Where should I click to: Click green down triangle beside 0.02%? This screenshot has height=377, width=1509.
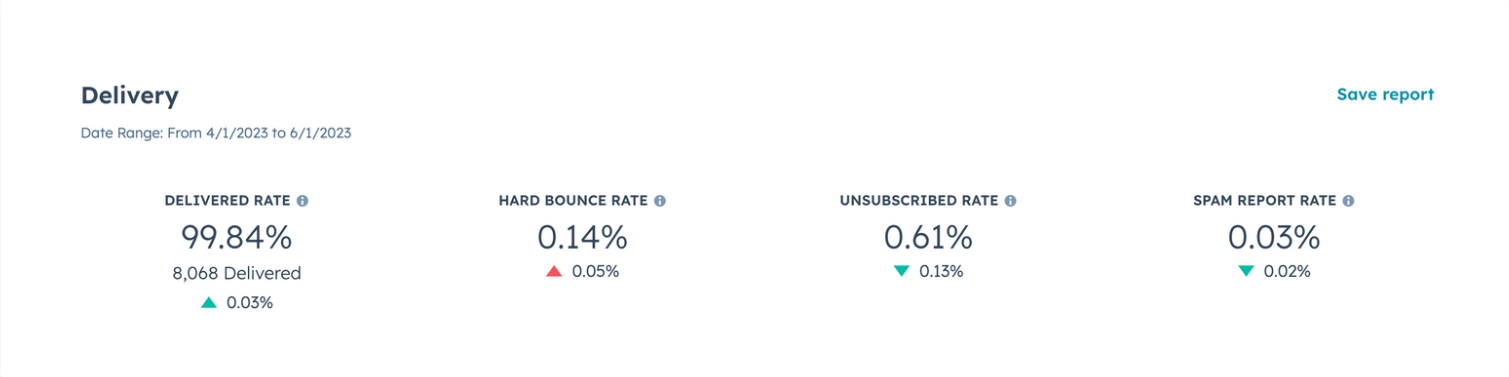pos(1246,271)
